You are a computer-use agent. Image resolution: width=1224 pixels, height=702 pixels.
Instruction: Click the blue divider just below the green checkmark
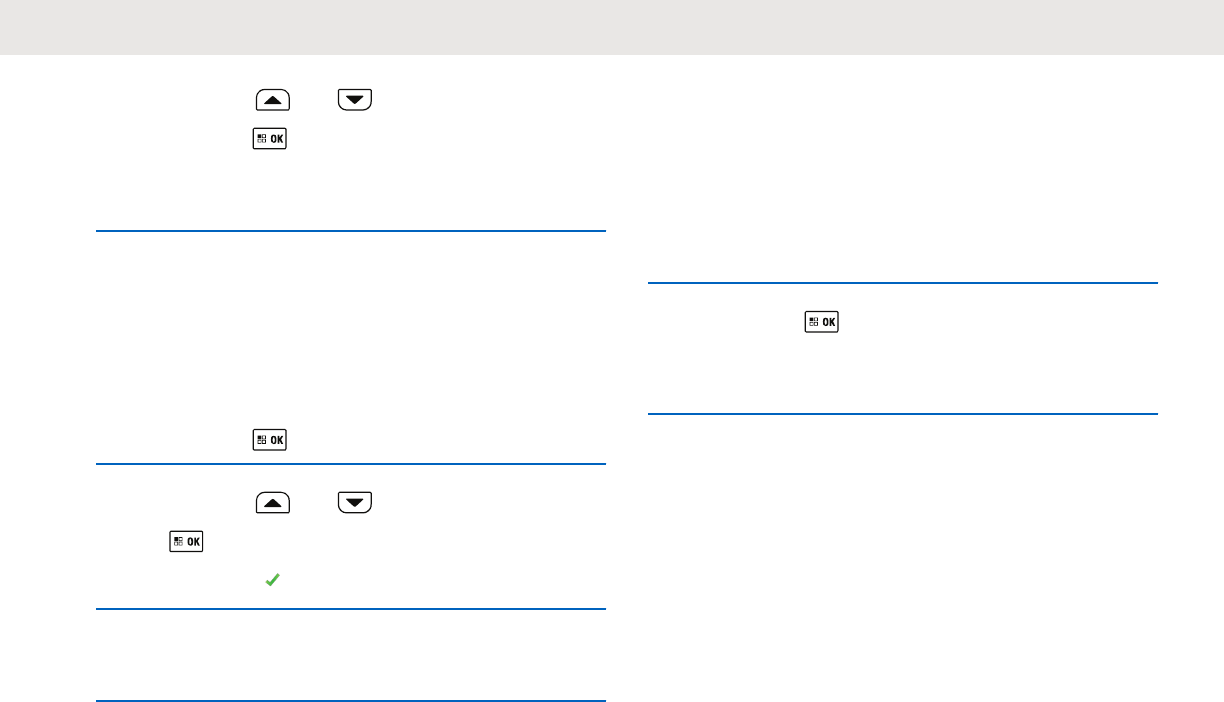click(351, 609)
